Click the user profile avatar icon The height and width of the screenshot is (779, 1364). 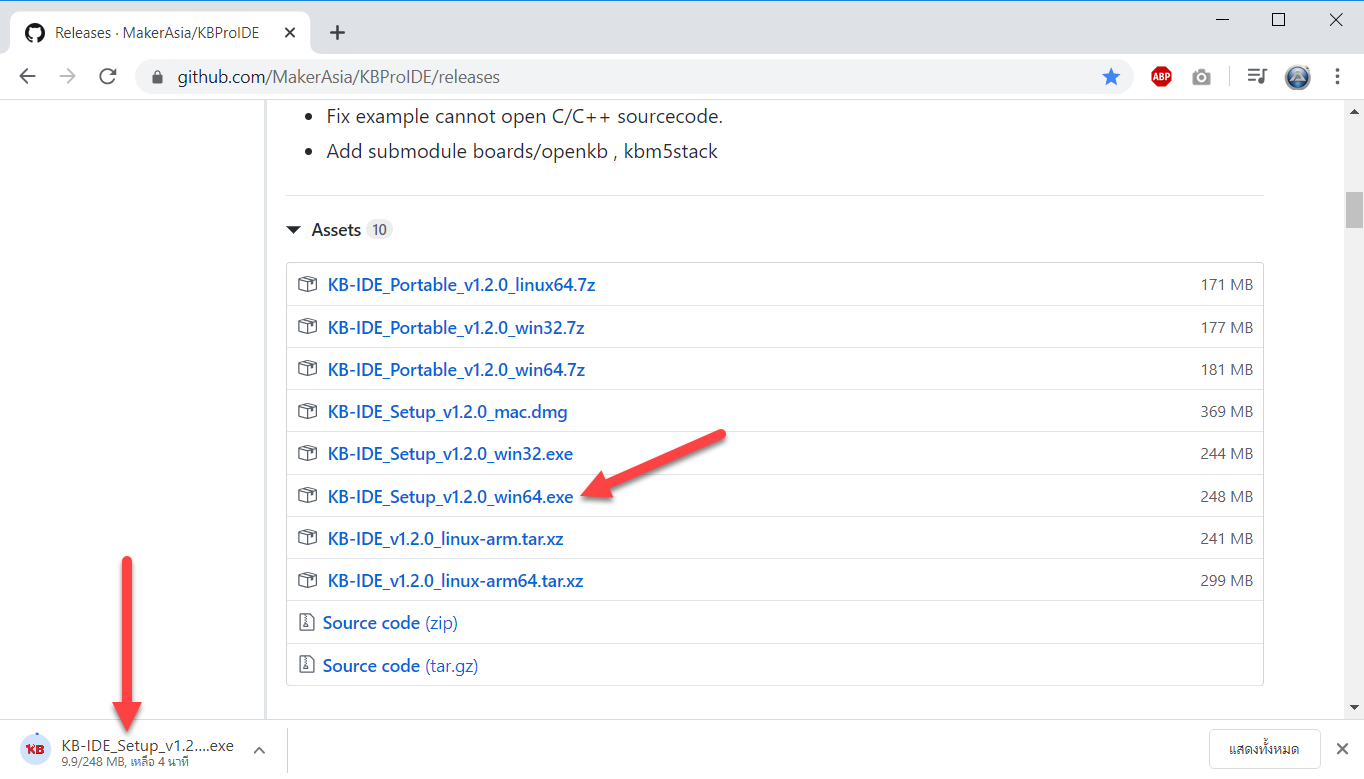point(1298,77)
